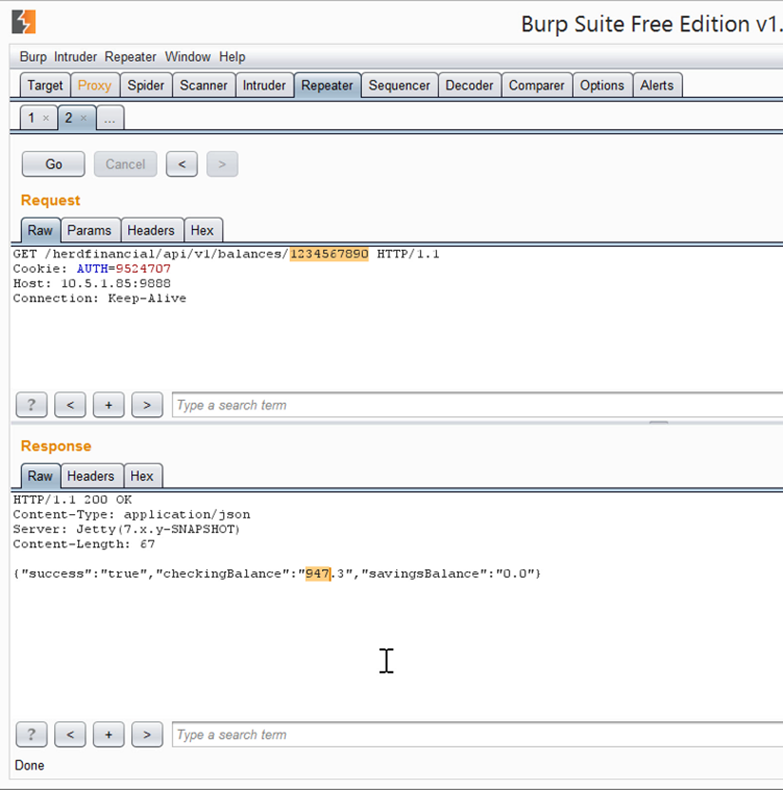The height and width of the screenshot is (790, 783).
Task: Click the HTTP/1.1 200 OK status line
Action: tap(73, 500)
